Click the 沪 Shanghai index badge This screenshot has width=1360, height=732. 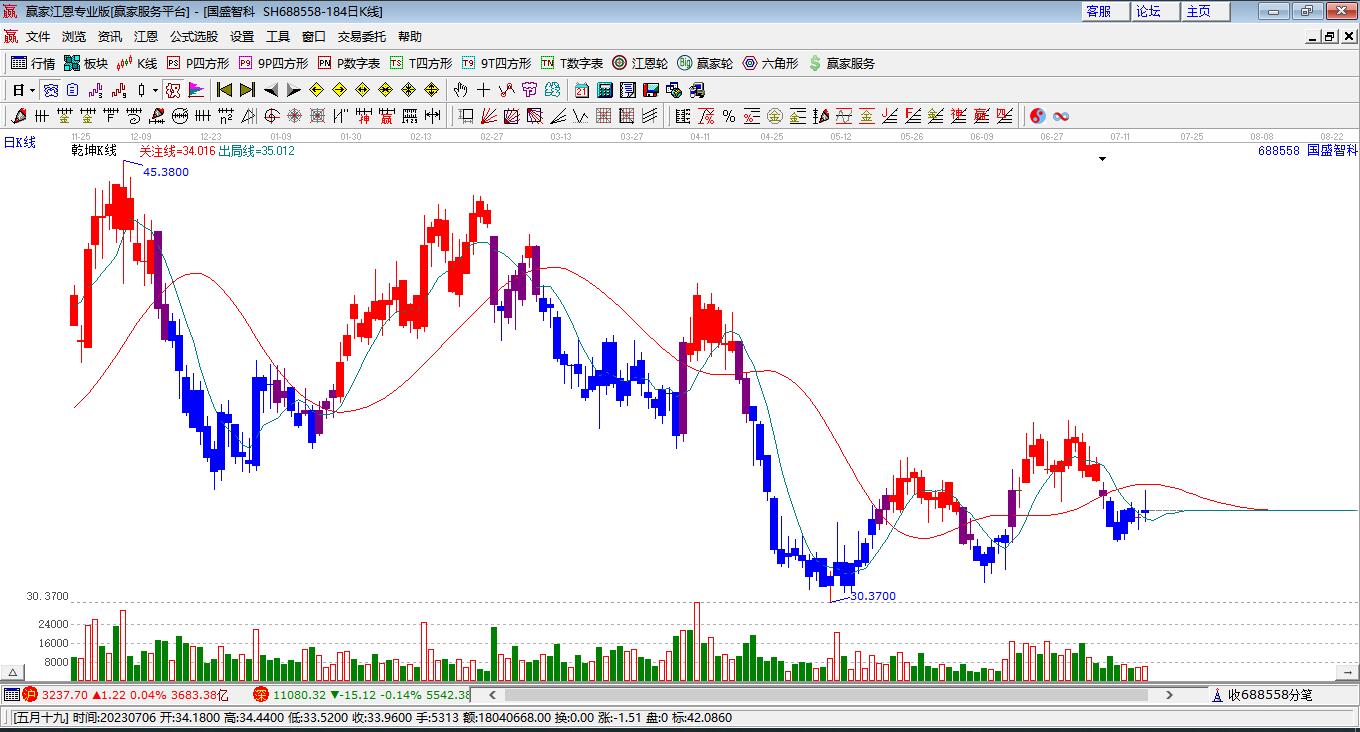pyautogui.click(x=29, y=694)
